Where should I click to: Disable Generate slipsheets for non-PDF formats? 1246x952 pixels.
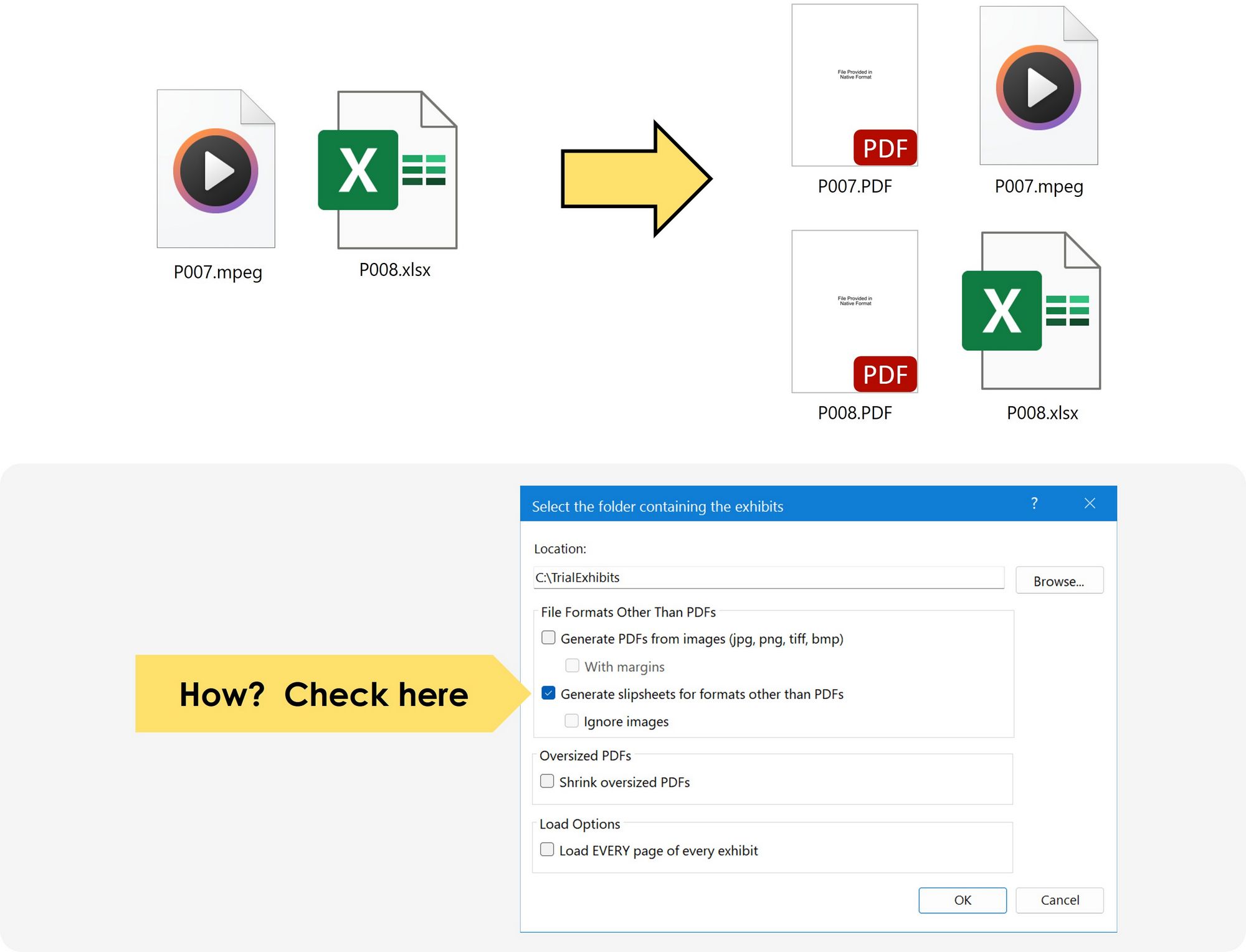(548, 693)
